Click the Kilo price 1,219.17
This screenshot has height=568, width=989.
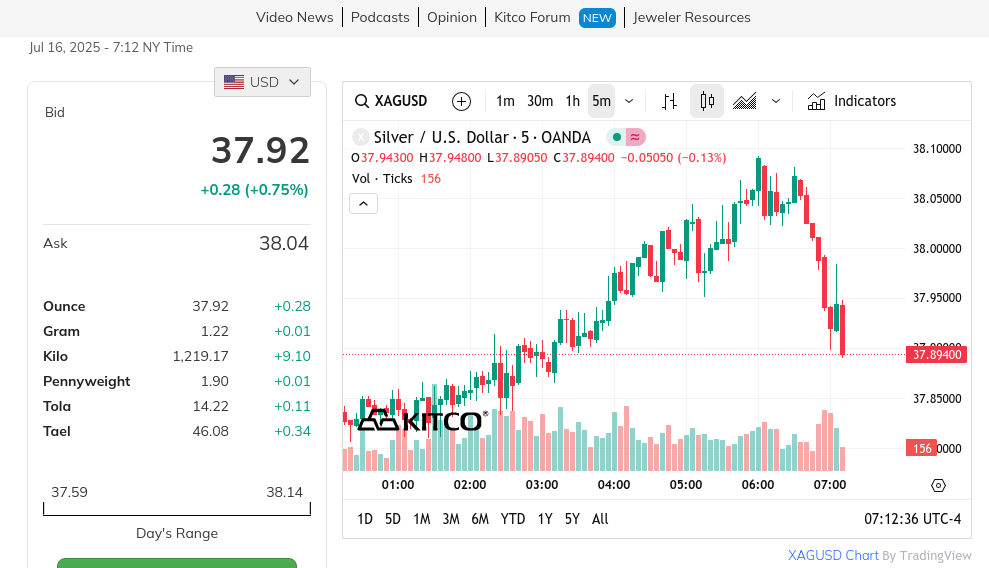201,356
